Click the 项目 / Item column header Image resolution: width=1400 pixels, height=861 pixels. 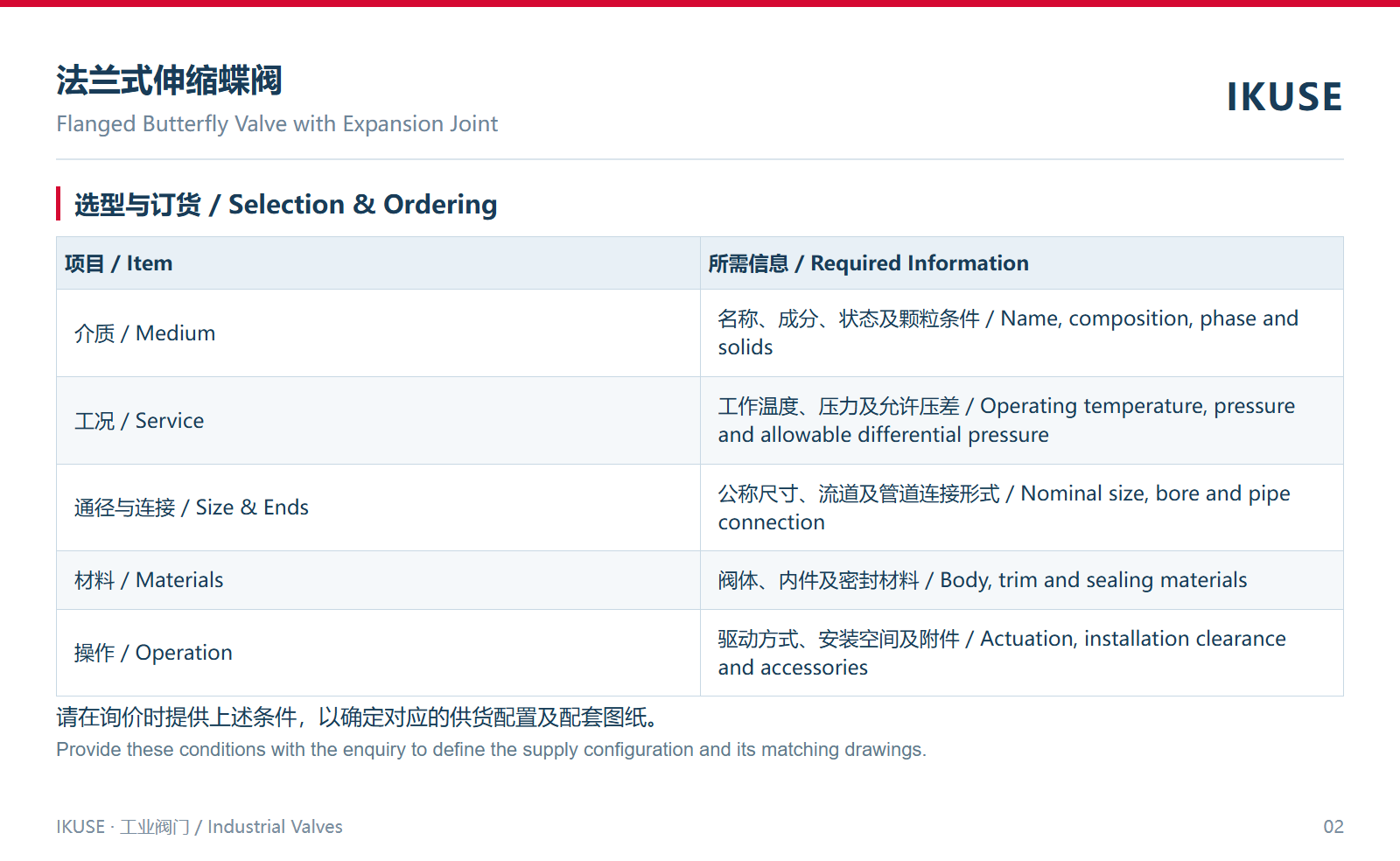(x=378, y=263)
